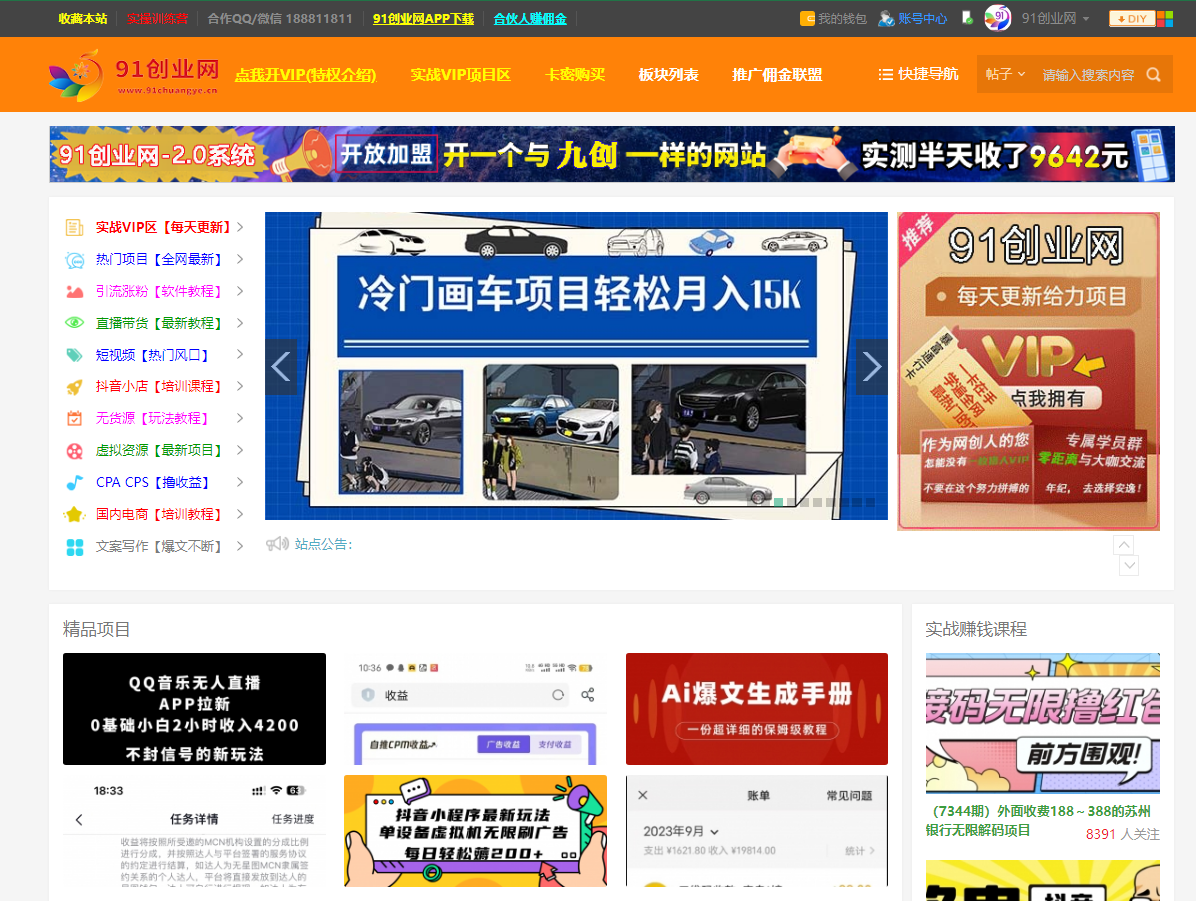Click the CPA CPS【撸收益】 category link
This screenshot has height=901, width=1196.
pyautogui.click(x=153, y=482)
